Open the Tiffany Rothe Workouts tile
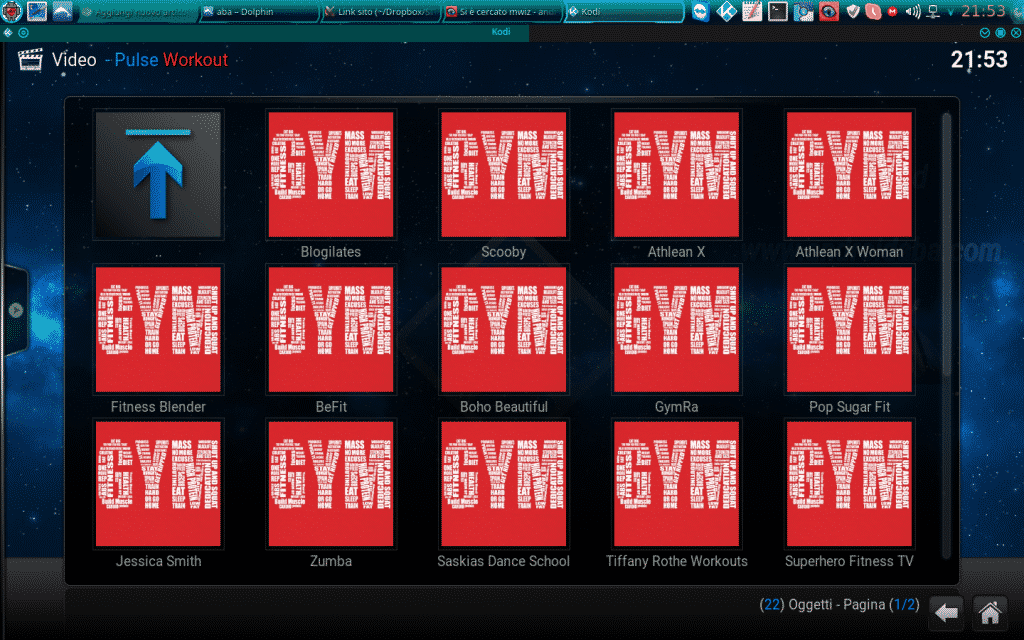Image resolution: width=1024 pixels, height=640 pixels. (677, 484)
